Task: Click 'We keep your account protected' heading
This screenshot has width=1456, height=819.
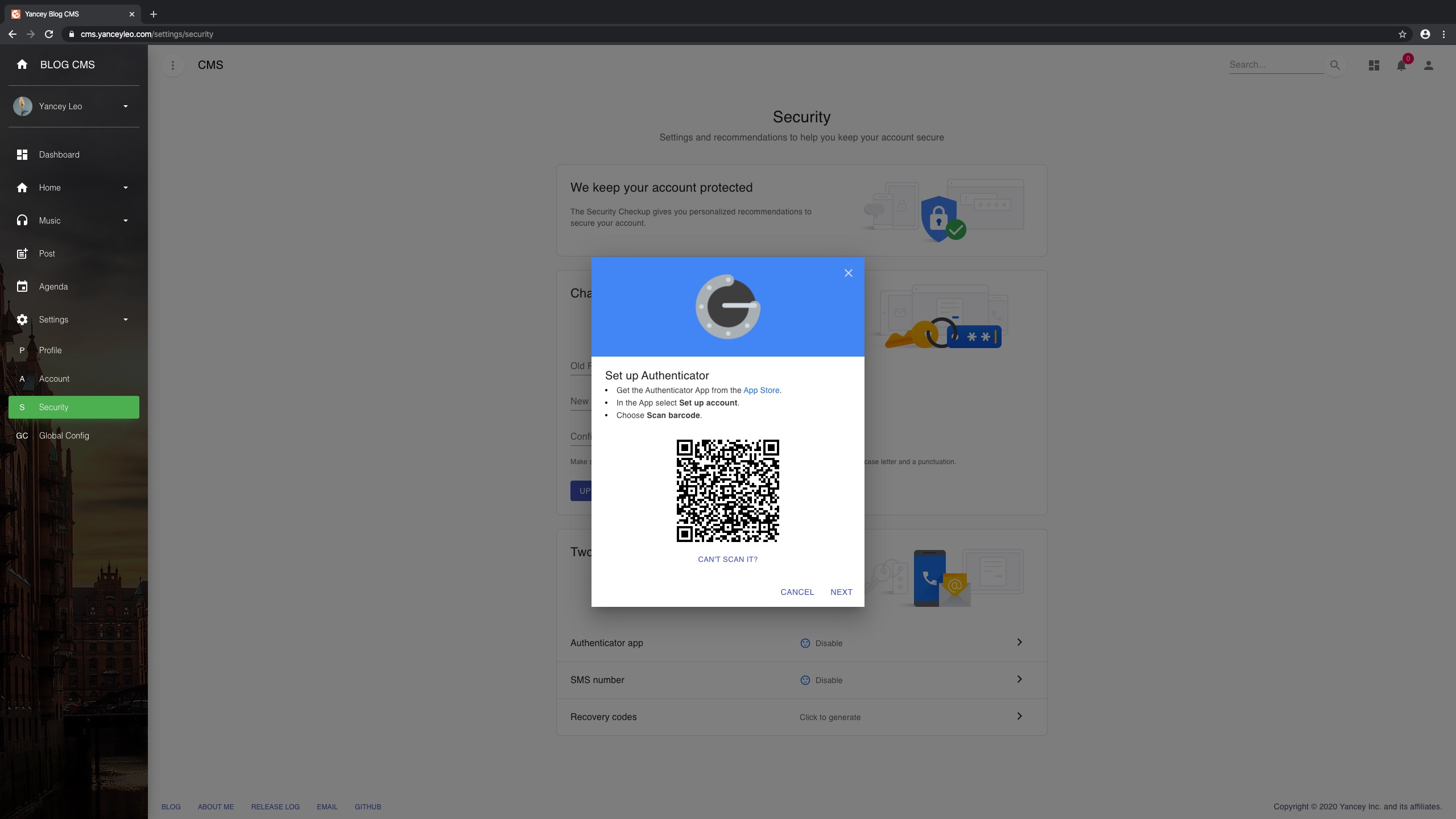Action: 661,188
